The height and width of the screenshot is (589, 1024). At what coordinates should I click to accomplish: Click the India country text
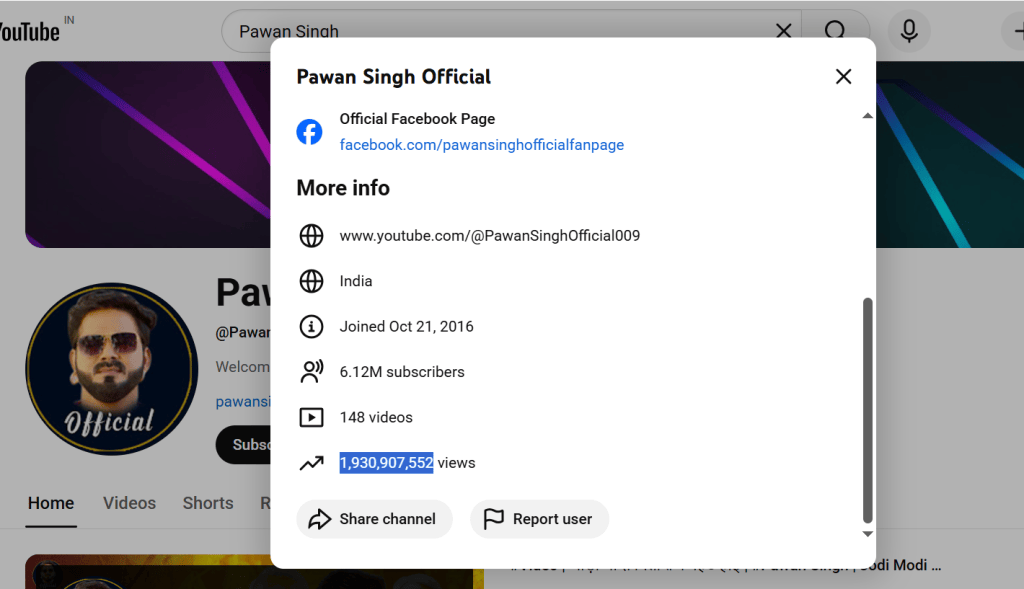coord(356,281)
